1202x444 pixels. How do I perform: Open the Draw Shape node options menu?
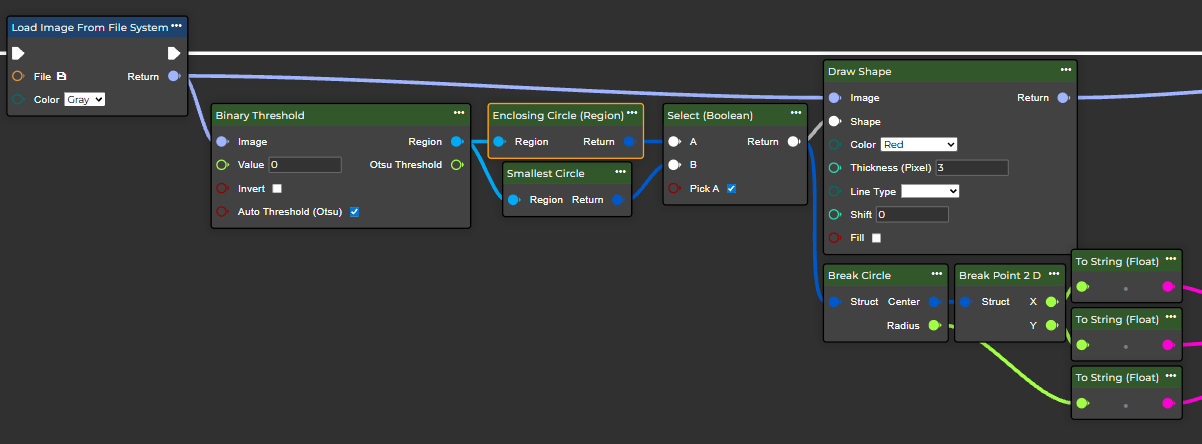1065,70
